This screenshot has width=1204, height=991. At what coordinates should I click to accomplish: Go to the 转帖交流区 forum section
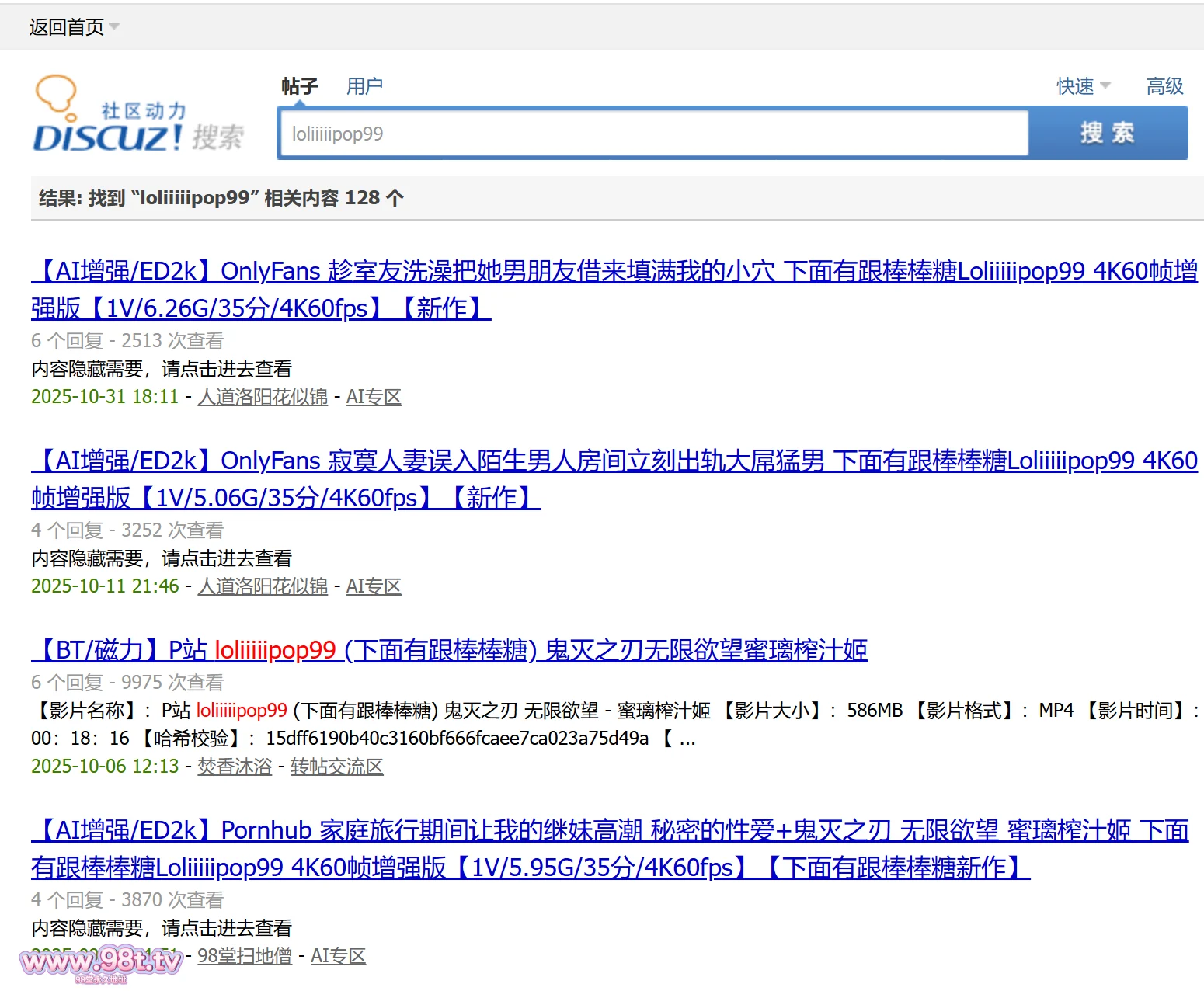pyautogui.click(x=336, y=767)
